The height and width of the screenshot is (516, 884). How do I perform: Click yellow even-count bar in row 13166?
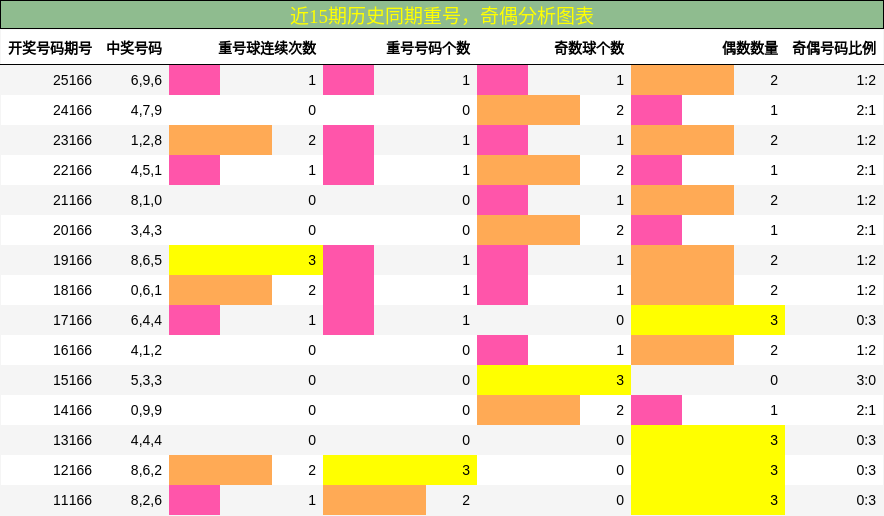pos(708,440)
